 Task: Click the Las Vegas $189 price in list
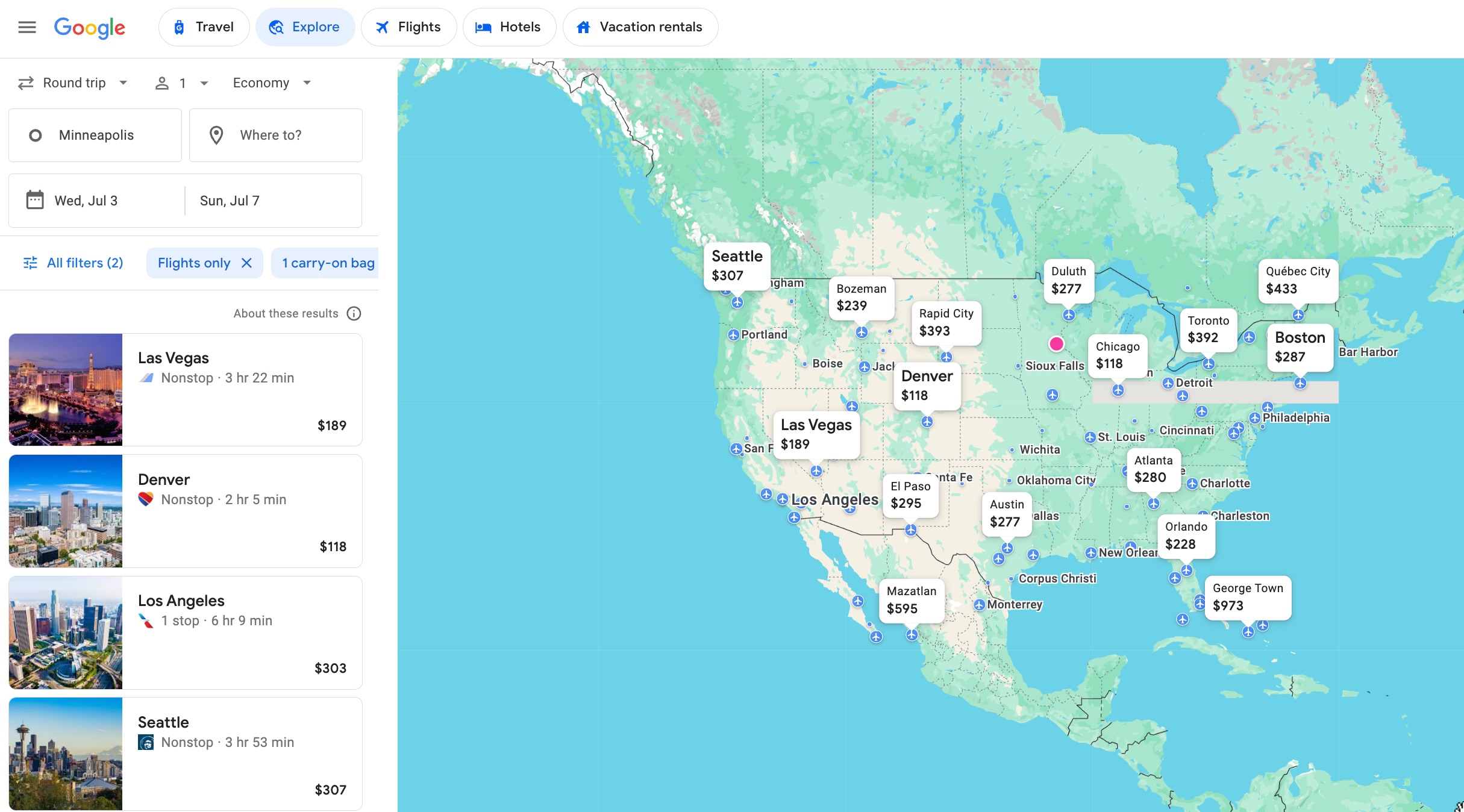pyautogui.click(x=332, y=425)
